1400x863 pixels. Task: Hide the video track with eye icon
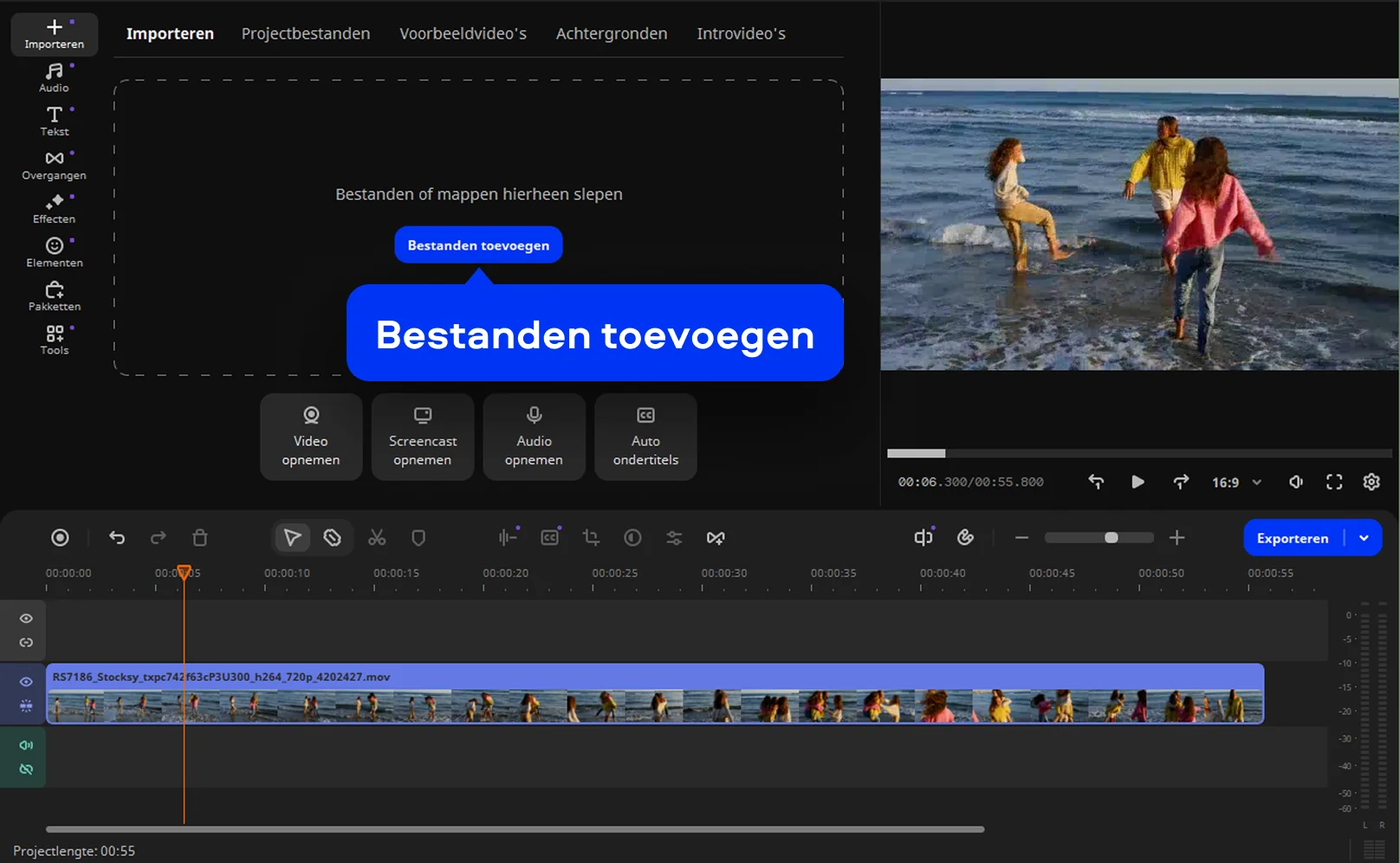pos(26,682)
